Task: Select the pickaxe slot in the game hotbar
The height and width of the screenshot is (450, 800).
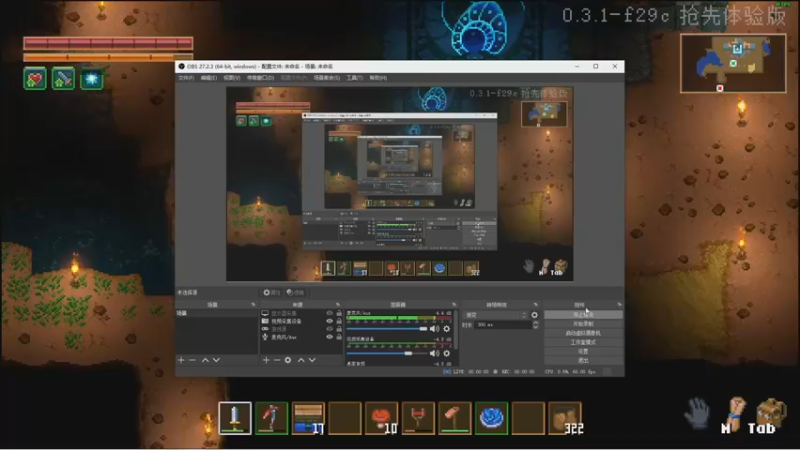Action: 271,418
